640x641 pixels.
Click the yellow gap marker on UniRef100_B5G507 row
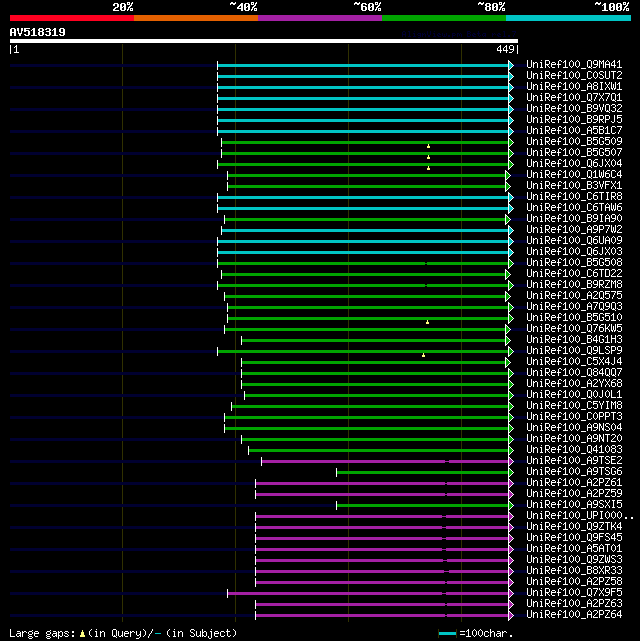tap(428, 157)
